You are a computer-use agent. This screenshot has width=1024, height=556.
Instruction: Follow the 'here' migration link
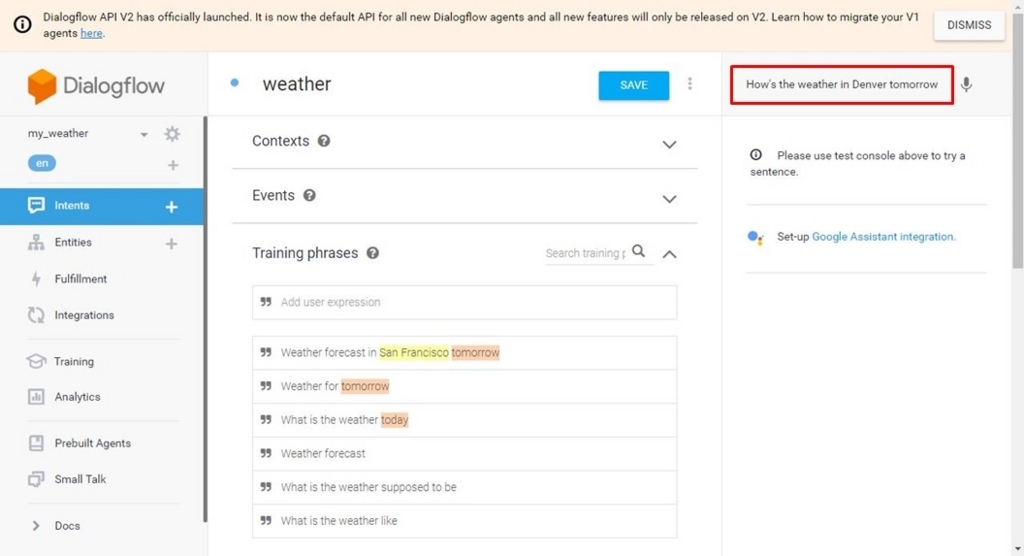pyautogui.click(x=91, y=33)
